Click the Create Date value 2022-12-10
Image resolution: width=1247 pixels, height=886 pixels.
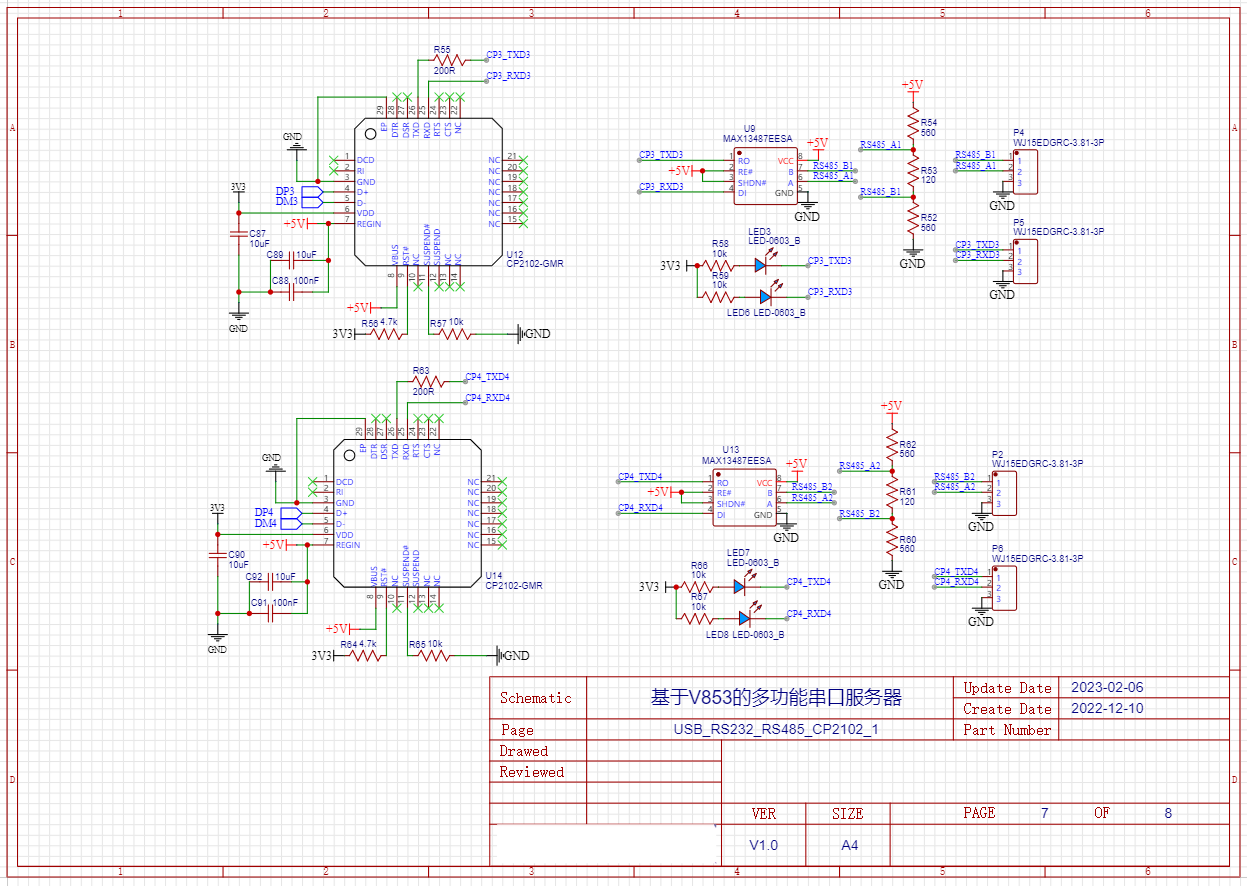tap(1106, 709)
